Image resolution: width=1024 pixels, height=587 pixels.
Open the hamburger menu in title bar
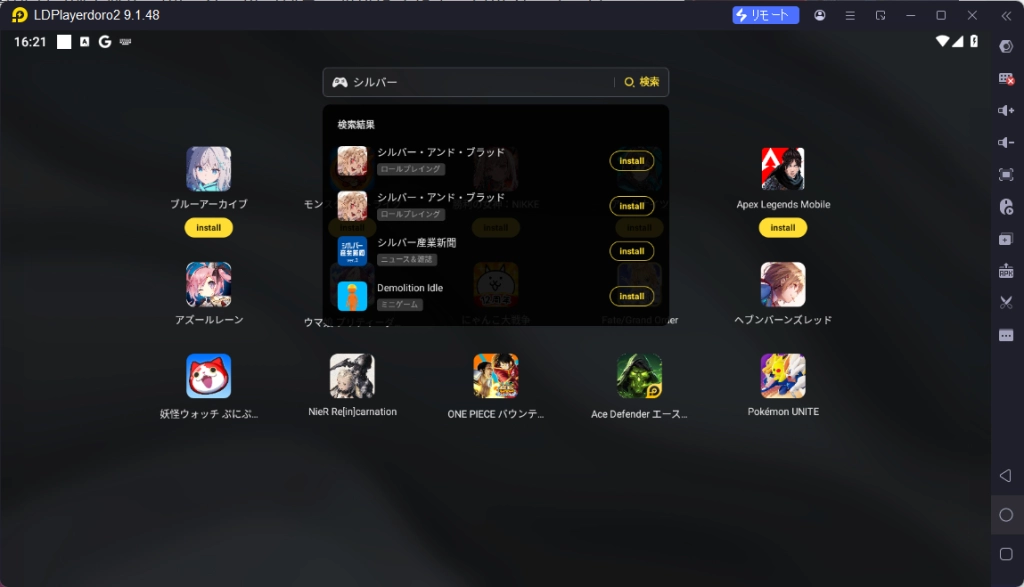point(850,15)
